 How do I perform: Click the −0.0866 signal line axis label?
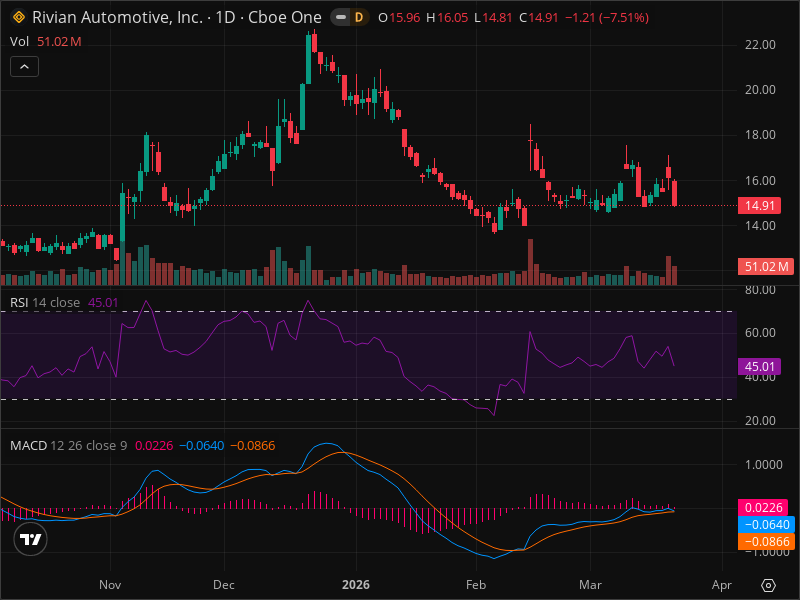[766, 541]
